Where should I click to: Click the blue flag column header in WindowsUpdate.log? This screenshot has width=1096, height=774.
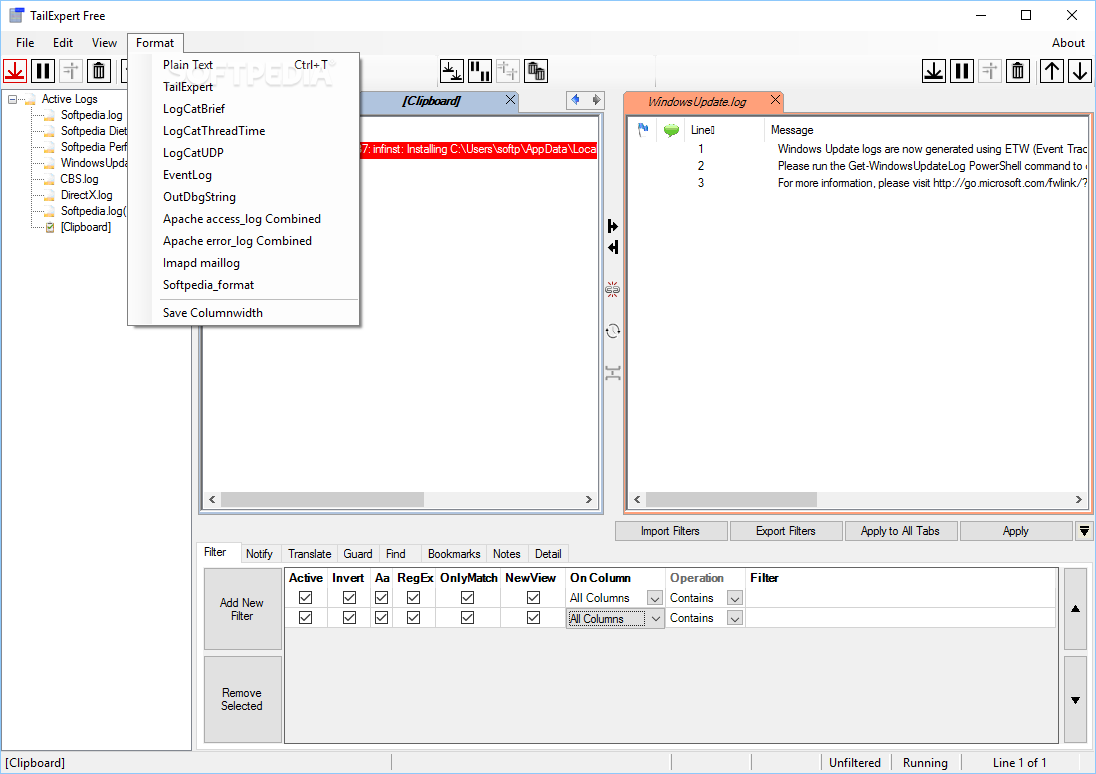tap(643, 129)
